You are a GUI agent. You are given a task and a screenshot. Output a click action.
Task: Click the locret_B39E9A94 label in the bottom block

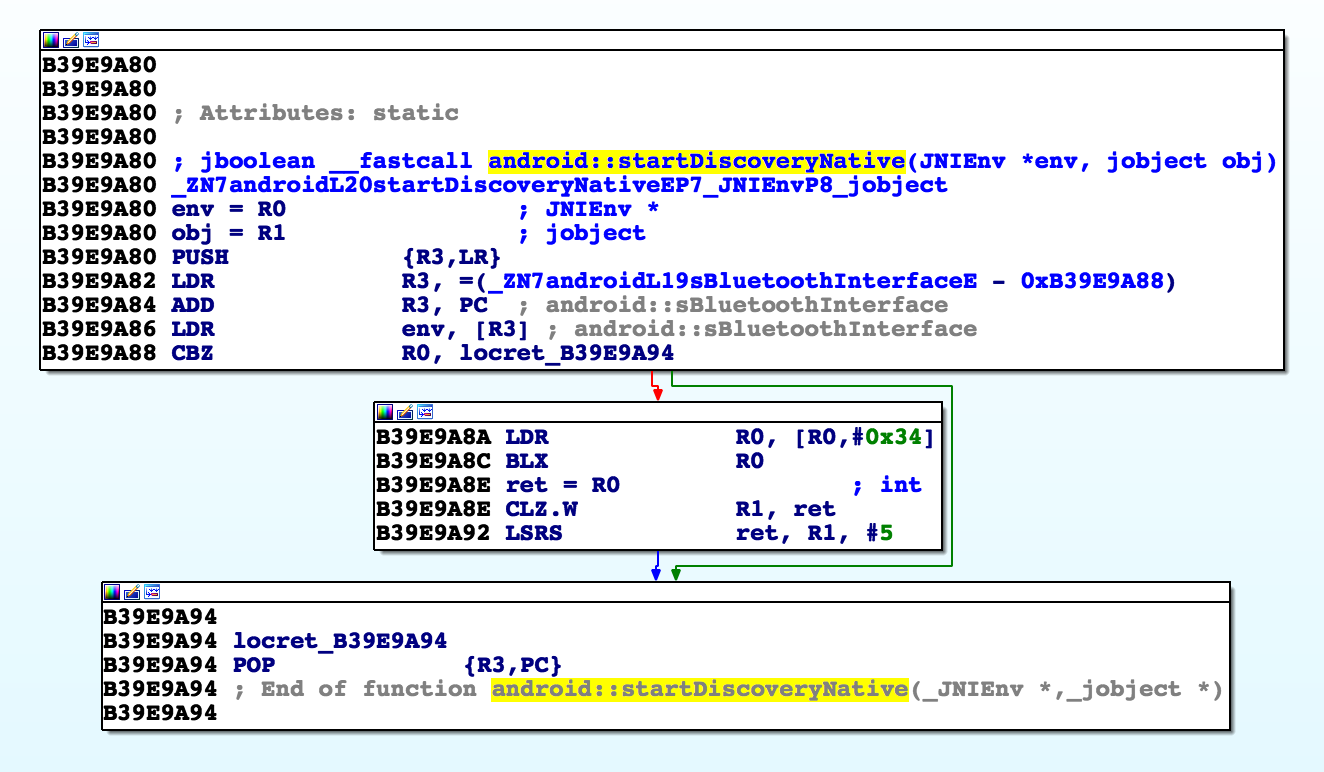tap(339, 641)
